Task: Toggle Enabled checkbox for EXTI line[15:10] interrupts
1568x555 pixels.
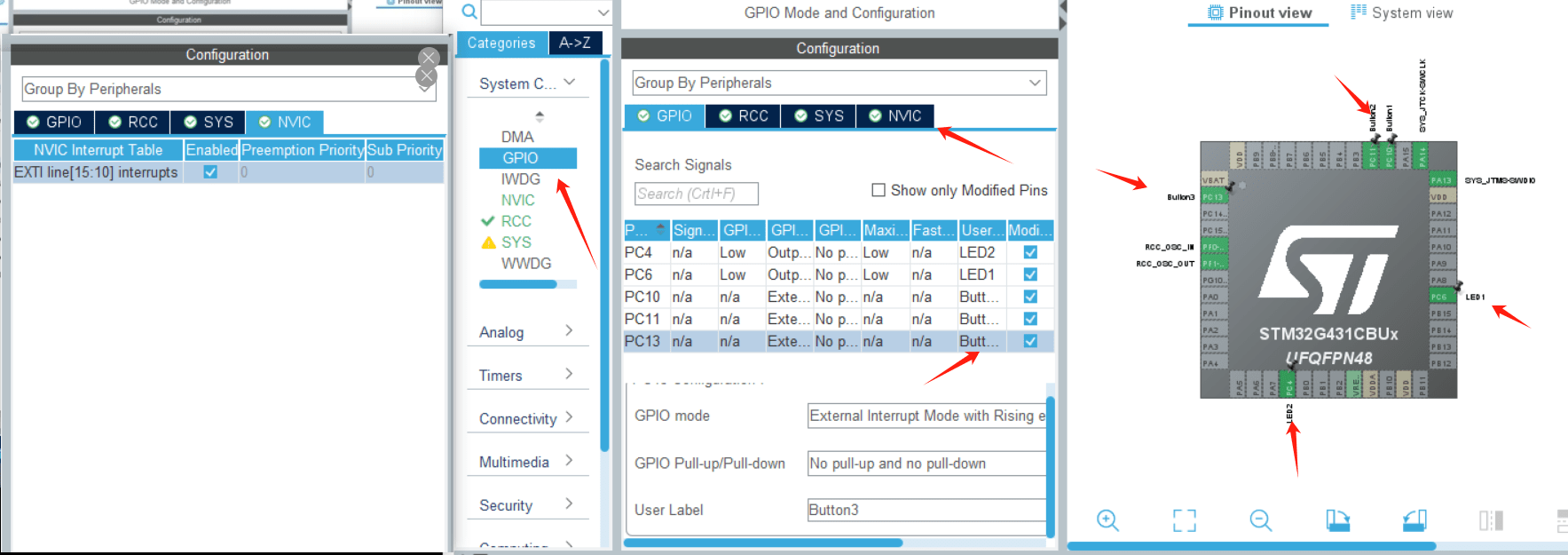Action: [210, 172]
